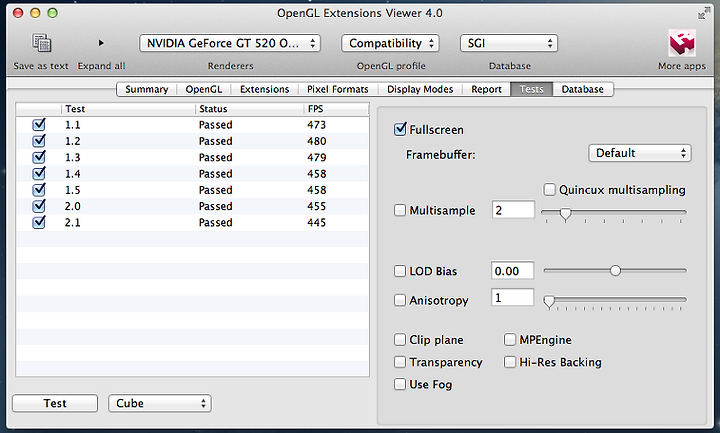
Task: Enable the MPEngine checkbox
Action: click(510, 340)
